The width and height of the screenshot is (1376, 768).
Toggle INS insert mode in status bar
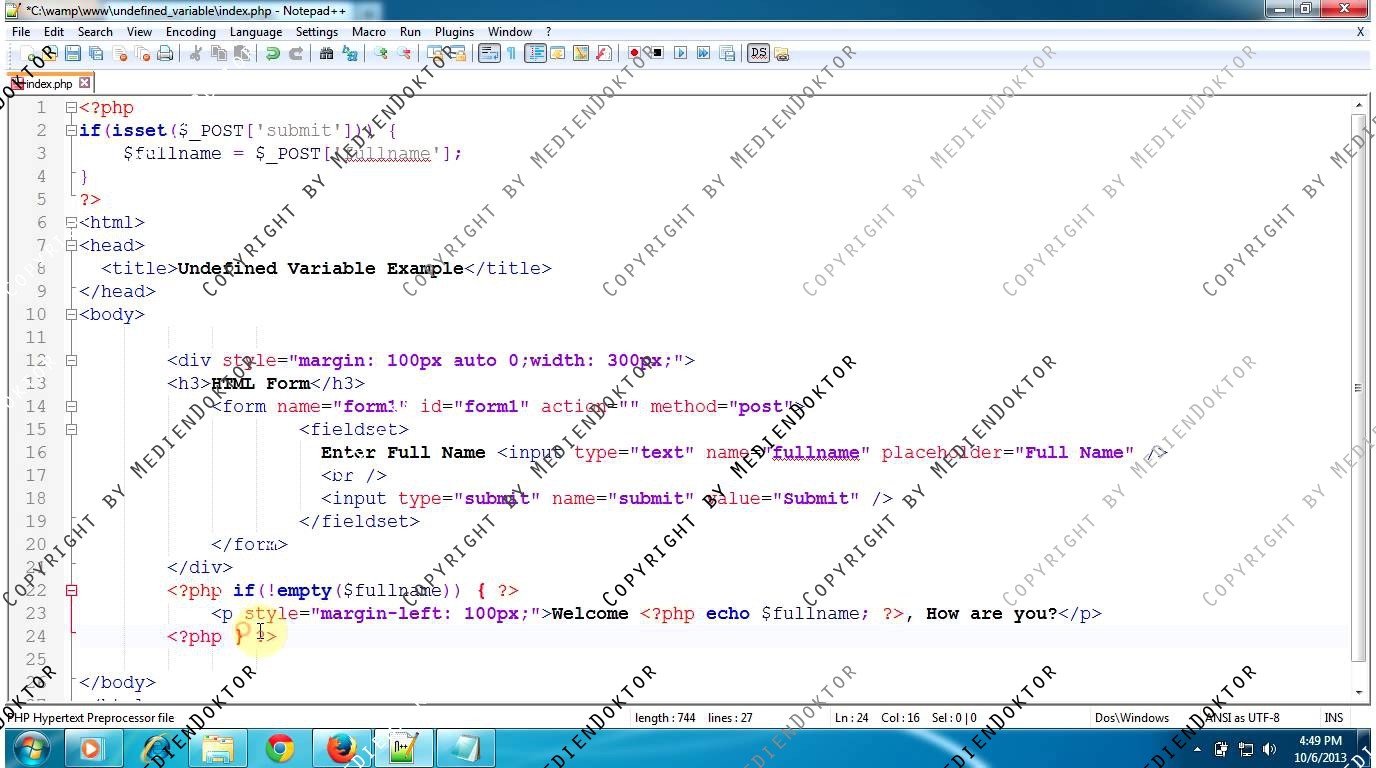coord(1333,717)
